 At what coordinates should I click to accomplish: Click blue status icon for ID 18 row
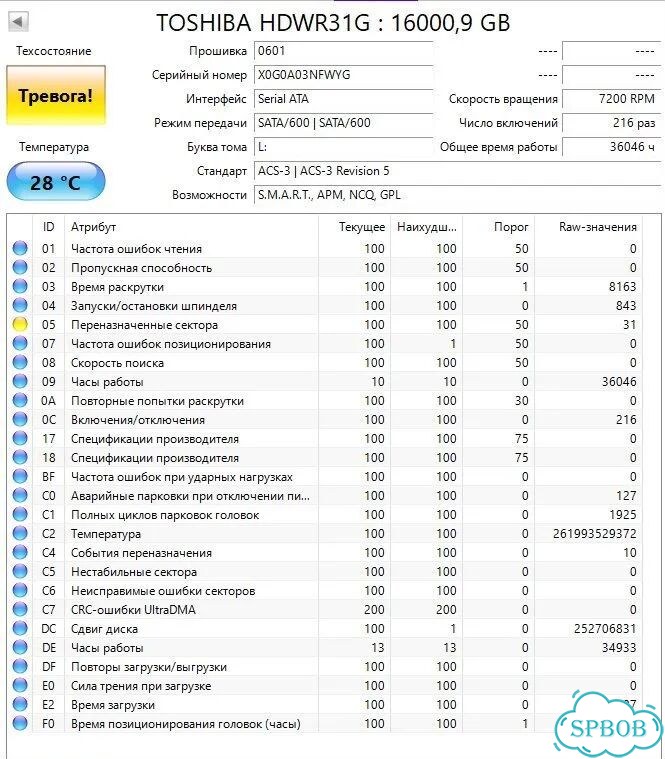[20, 457]
